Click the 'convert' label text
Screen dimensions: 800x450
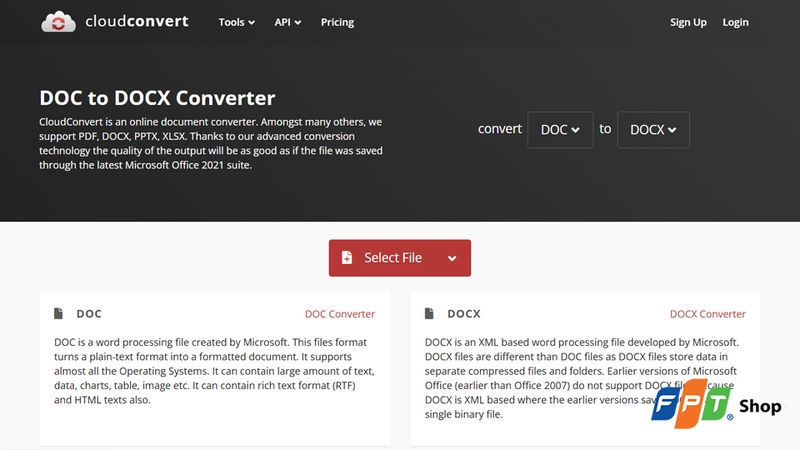click(499, 129)
